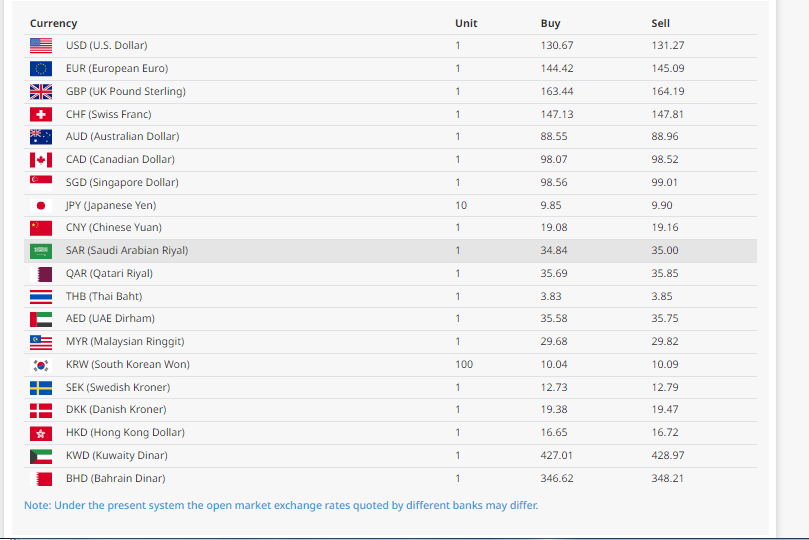The height and width of the screenshot is (540, 809).
Task: Click the South Korean flag icon
Action: 40,365
